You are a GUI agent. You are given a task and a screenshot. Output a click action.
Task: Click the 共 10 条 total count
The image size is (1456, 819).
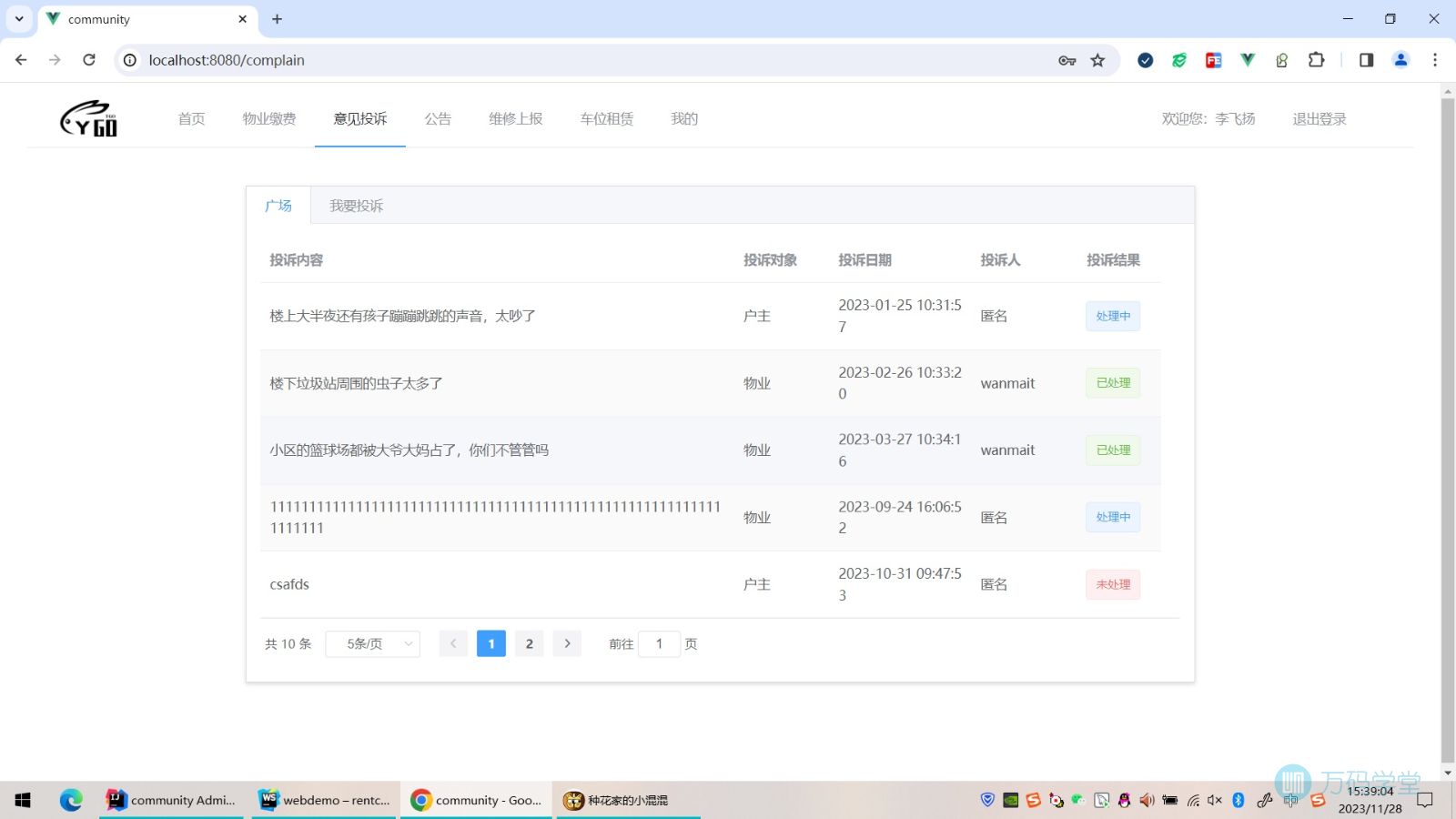tap(288, 643)
